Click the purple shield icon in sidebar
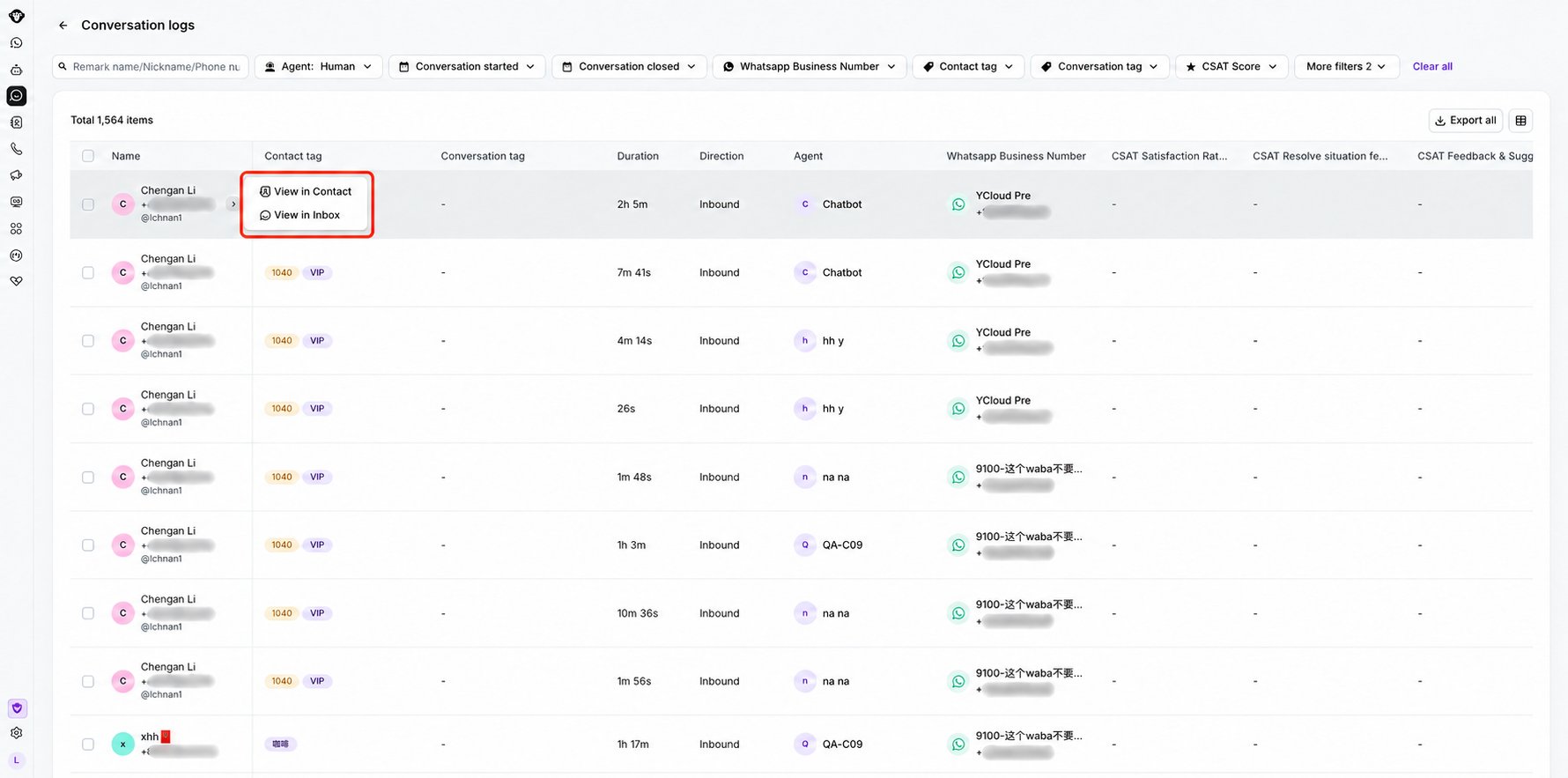This screenshot has height=778, width=1568. tap(17, 708)
